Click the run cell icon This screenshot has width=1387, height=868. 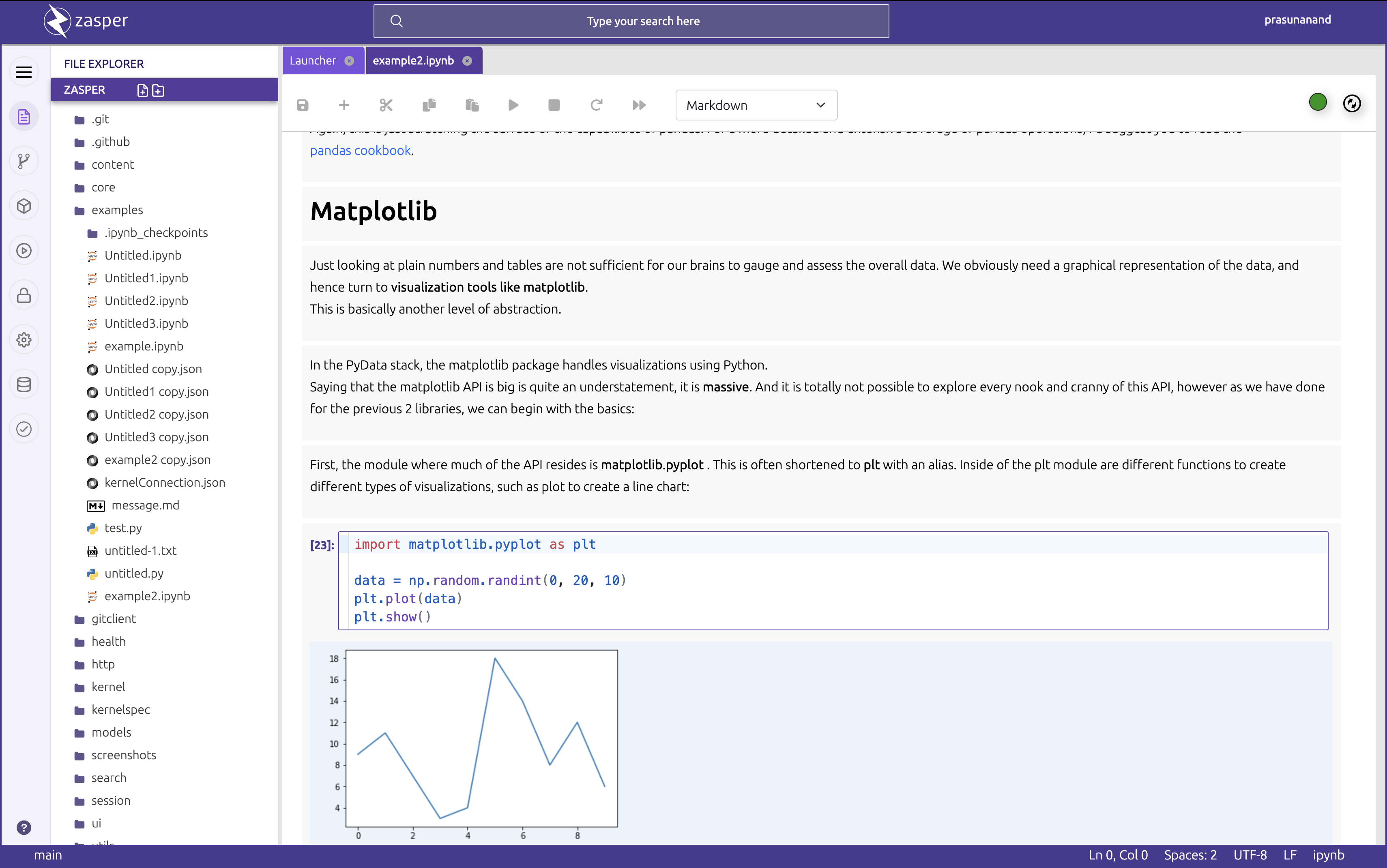[x=513, y=105]
